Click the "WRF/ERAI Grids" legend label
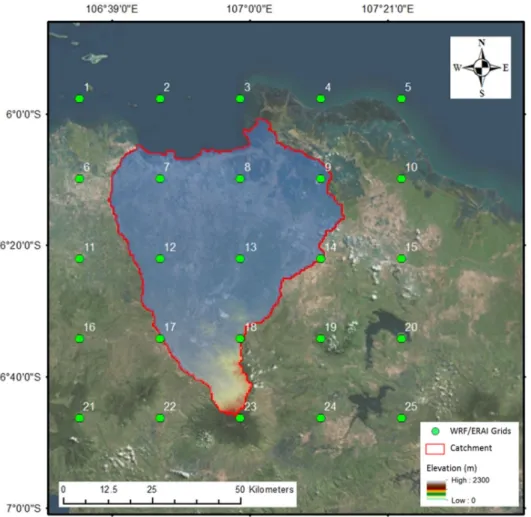This screenshot has height=517, width=531. click(x=481, y=431)
